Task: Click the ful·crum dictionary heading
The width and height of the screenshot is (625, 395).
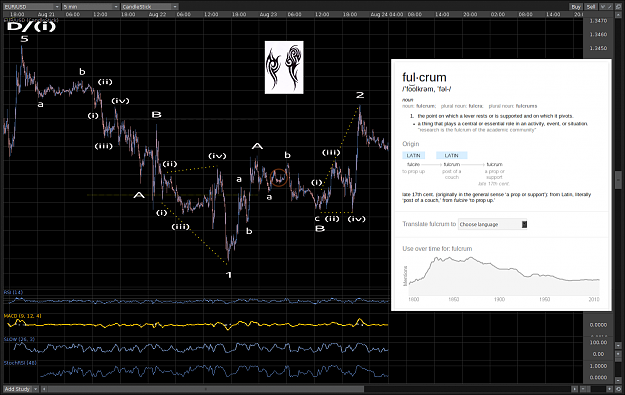Action: pyautogui.click(x=424, y=77)
